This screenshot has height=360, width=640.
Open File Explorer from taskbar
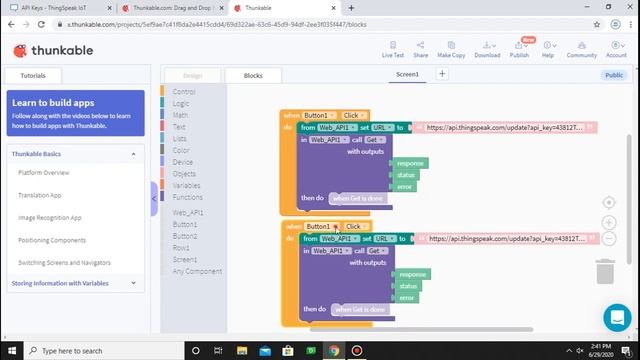(242, 351)
